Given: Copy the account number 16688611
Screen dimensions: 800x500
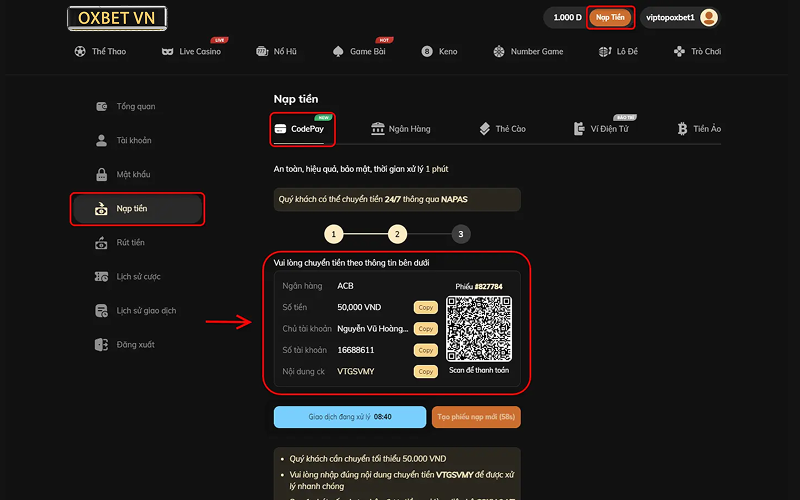Looking at the screenshot, I should click(425, 350).
